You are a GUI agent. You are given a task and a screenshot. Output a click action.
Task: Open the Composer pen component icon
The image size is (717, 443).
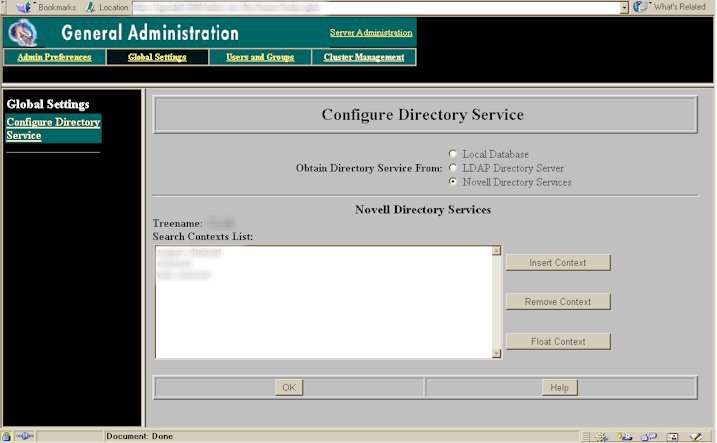[696, 437]
